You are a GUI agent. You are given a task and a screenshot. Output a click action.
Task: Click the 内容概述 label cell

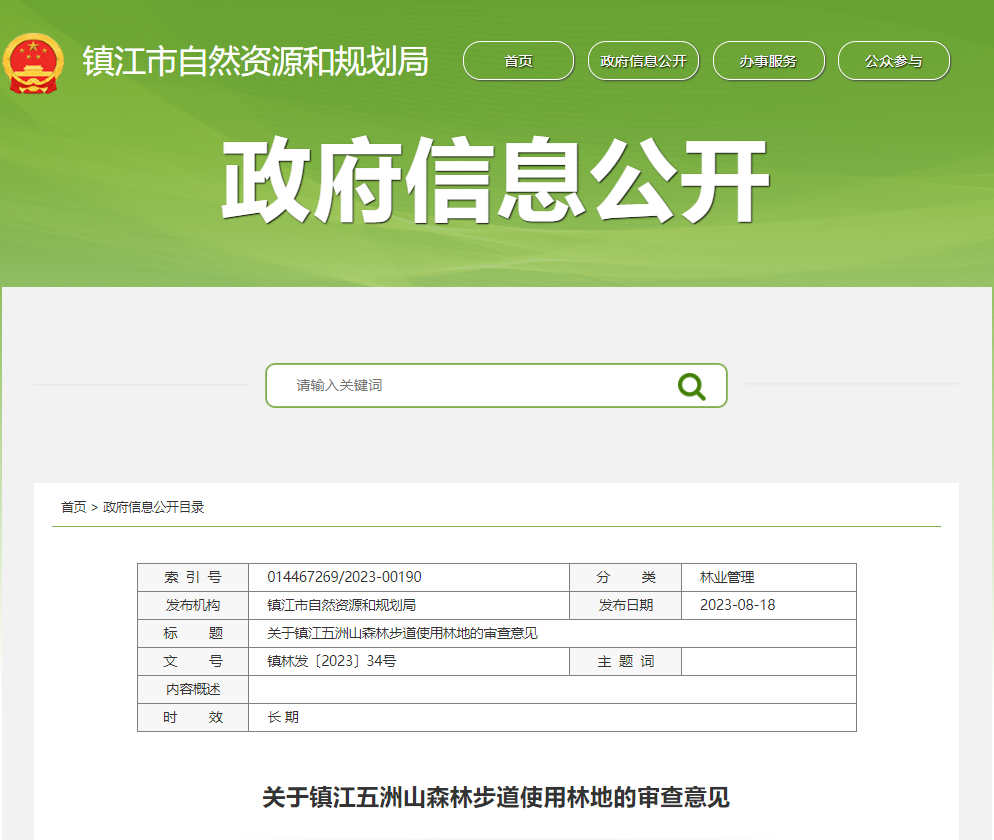click(193, 689)
